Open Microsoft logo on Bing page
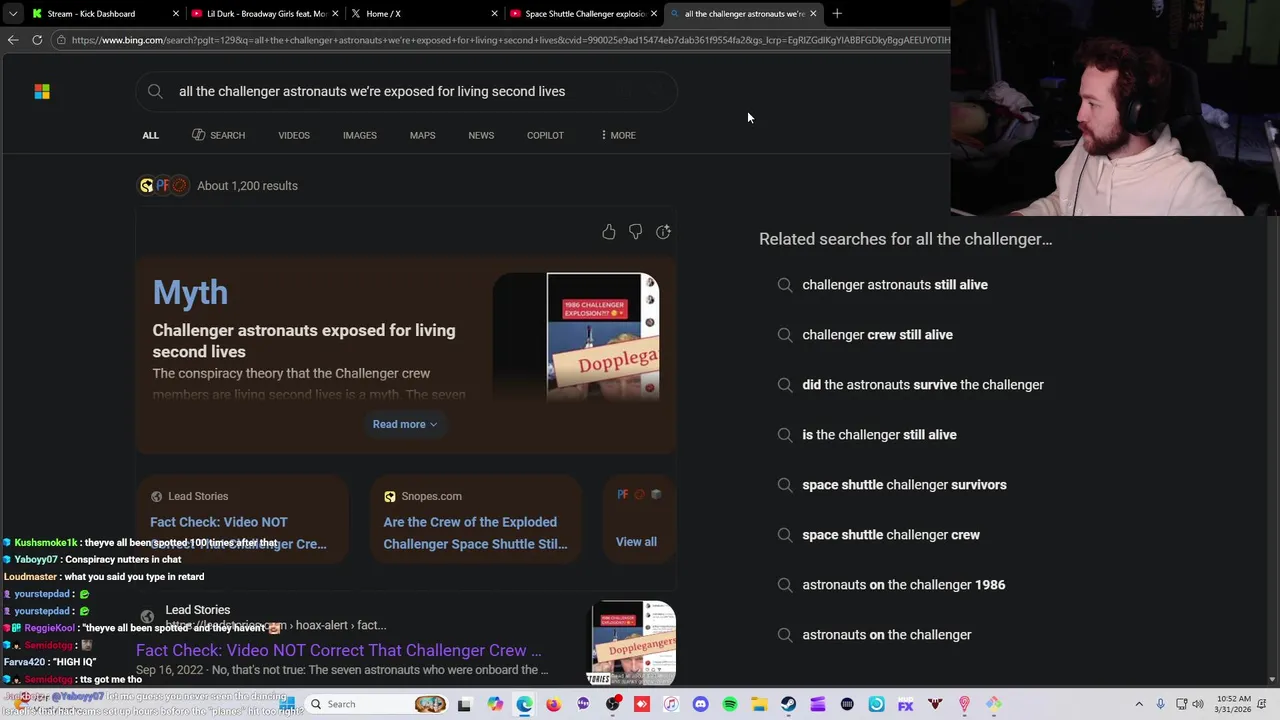The height and width of the screenshot is (720, 1280). pos(42,91)
